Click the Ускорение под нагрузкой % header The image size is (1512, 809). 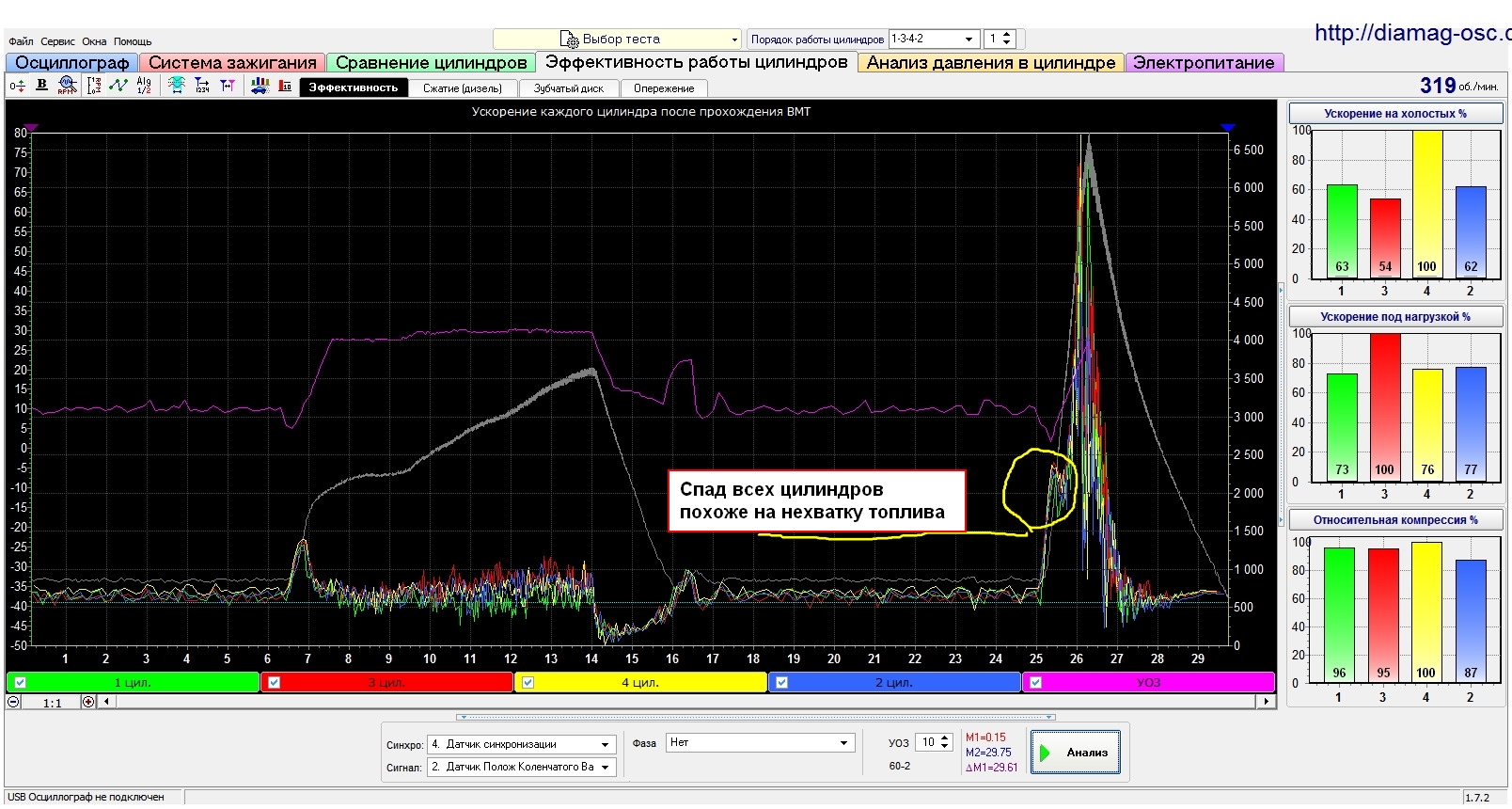tap(1395, 316)
